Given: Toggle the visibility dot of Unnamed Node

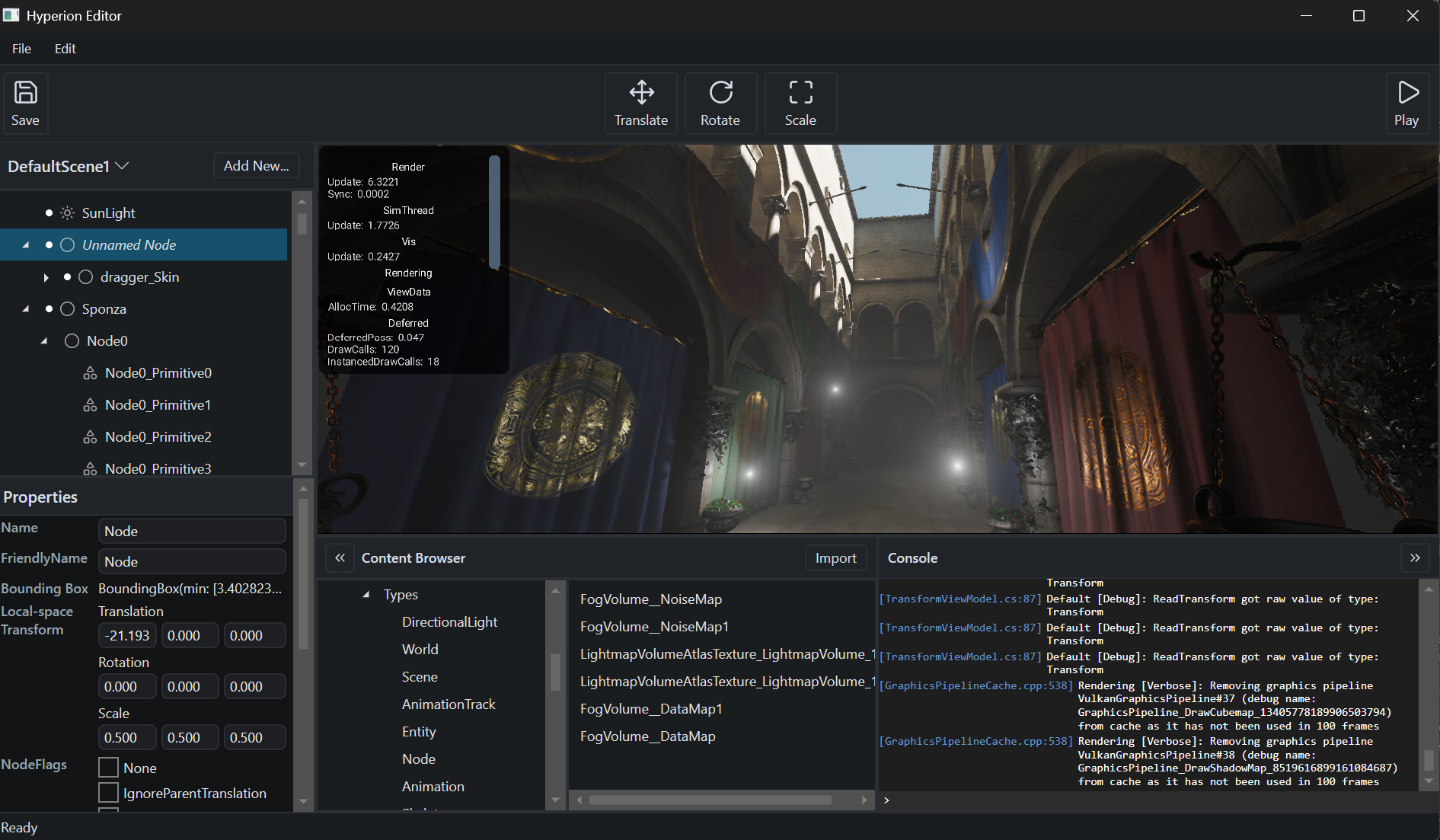Looking at the screenshot, I should [x=49, y=245].
